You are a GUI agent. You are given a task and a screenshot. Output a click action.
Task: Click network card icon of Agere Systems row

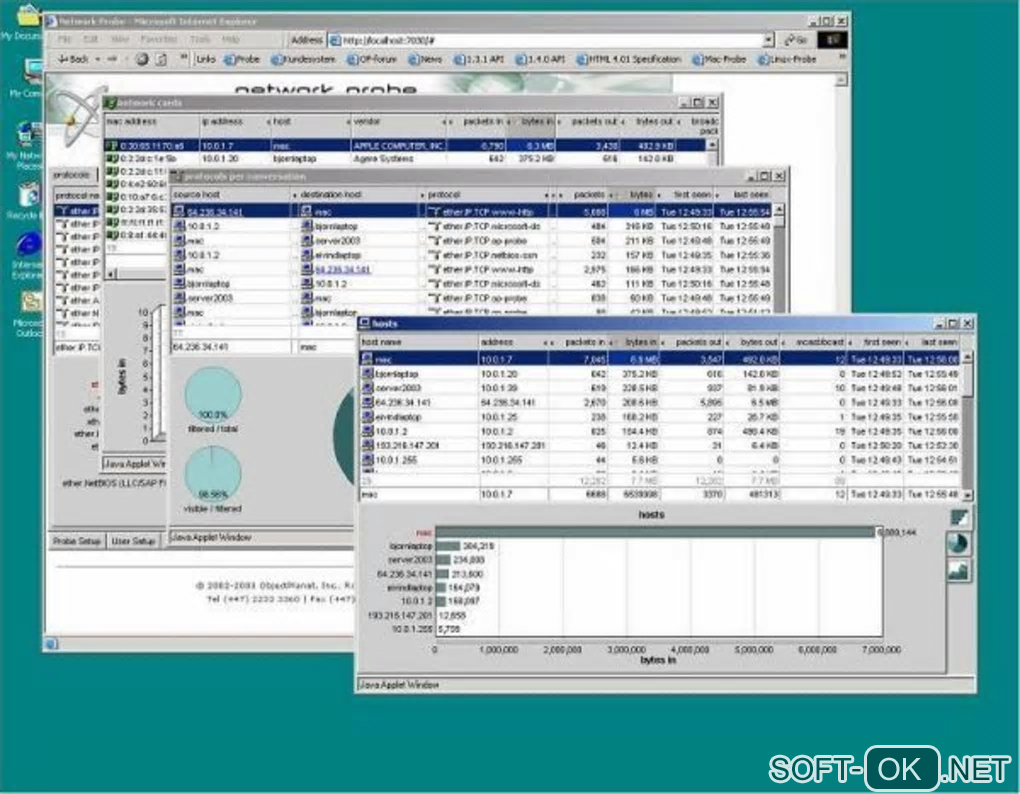point(112,158)
